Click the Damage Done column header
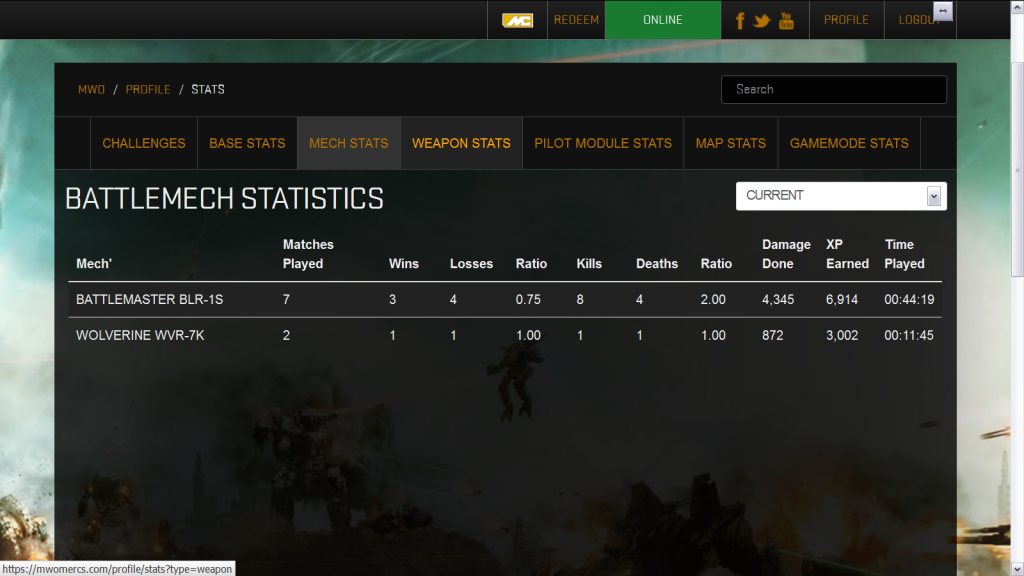 pos(786,254)
